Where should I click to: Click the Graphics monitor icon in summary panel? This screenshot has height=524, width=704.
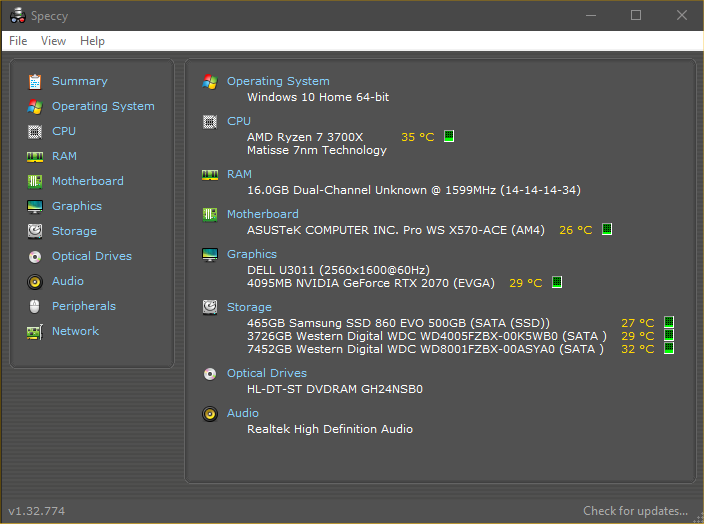point(210,255)
